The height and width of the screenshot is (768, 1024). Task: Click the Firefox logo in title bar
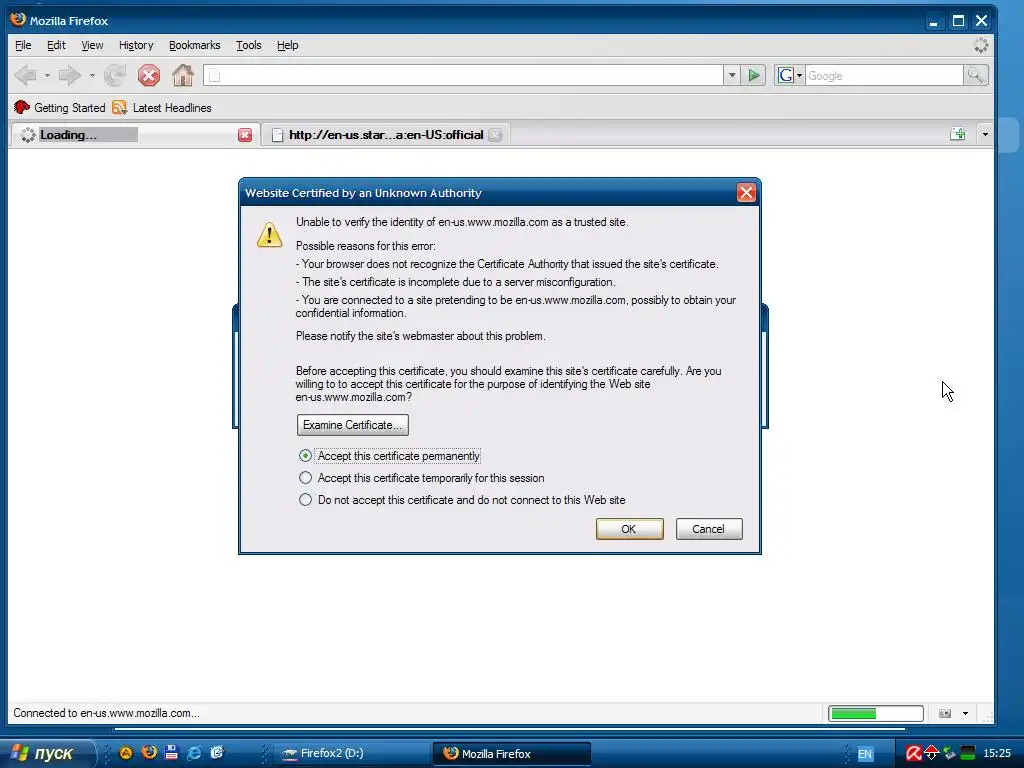[x=18, y=20]
